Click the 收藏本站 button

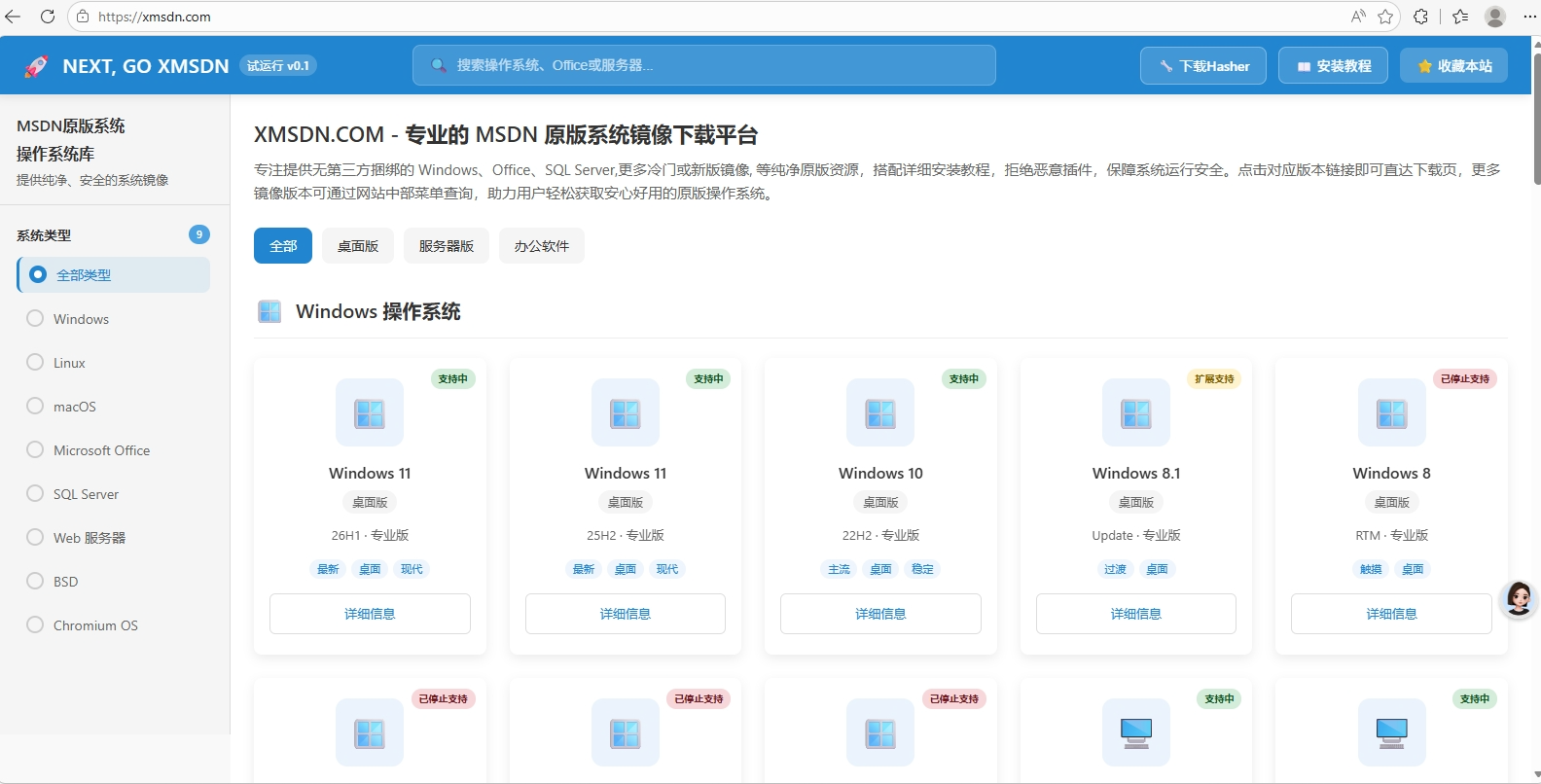tap(1453, 66)
